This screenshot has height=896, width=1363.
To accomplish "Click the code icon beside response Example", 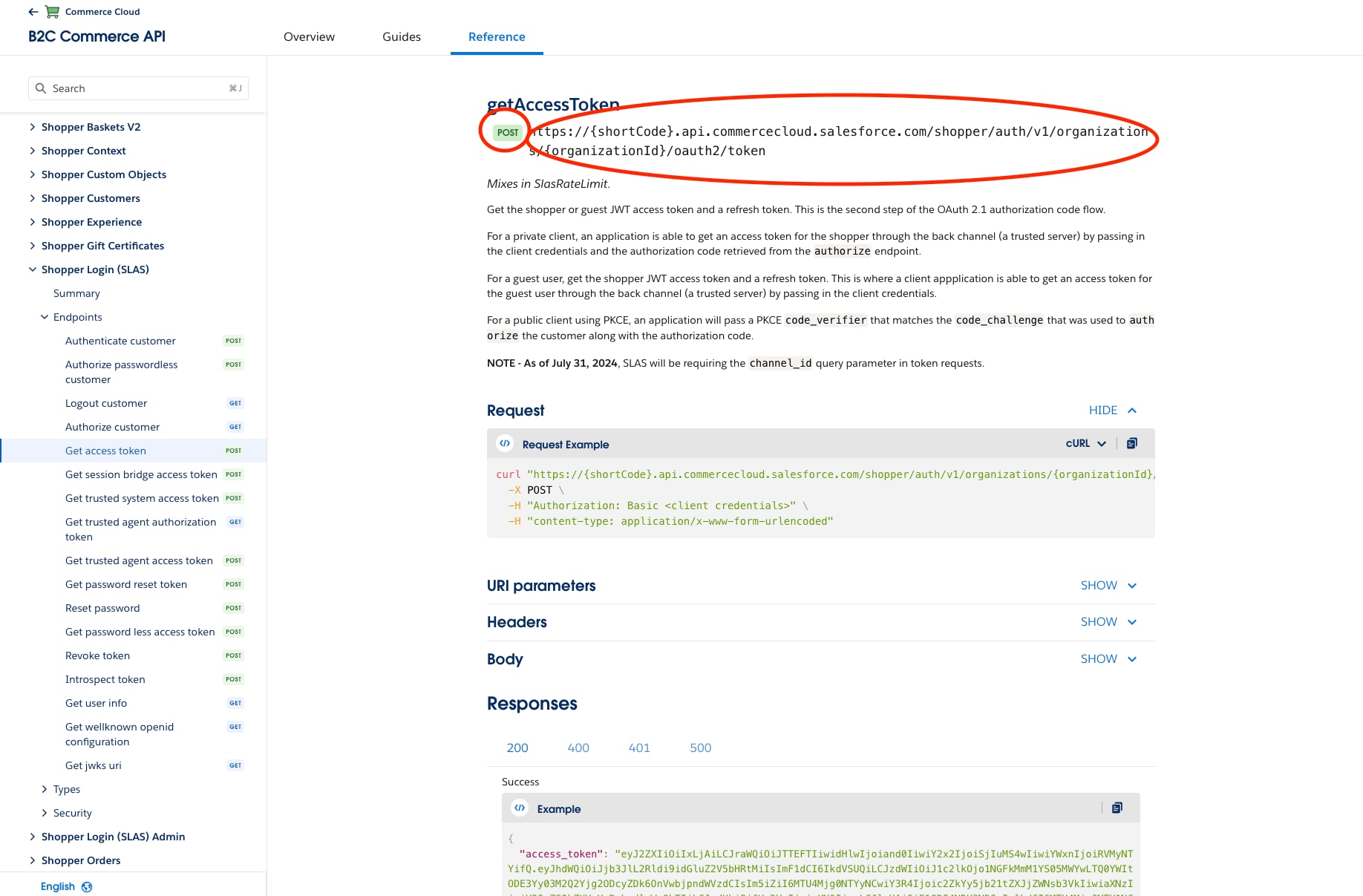I will click(x=520, y=808).
